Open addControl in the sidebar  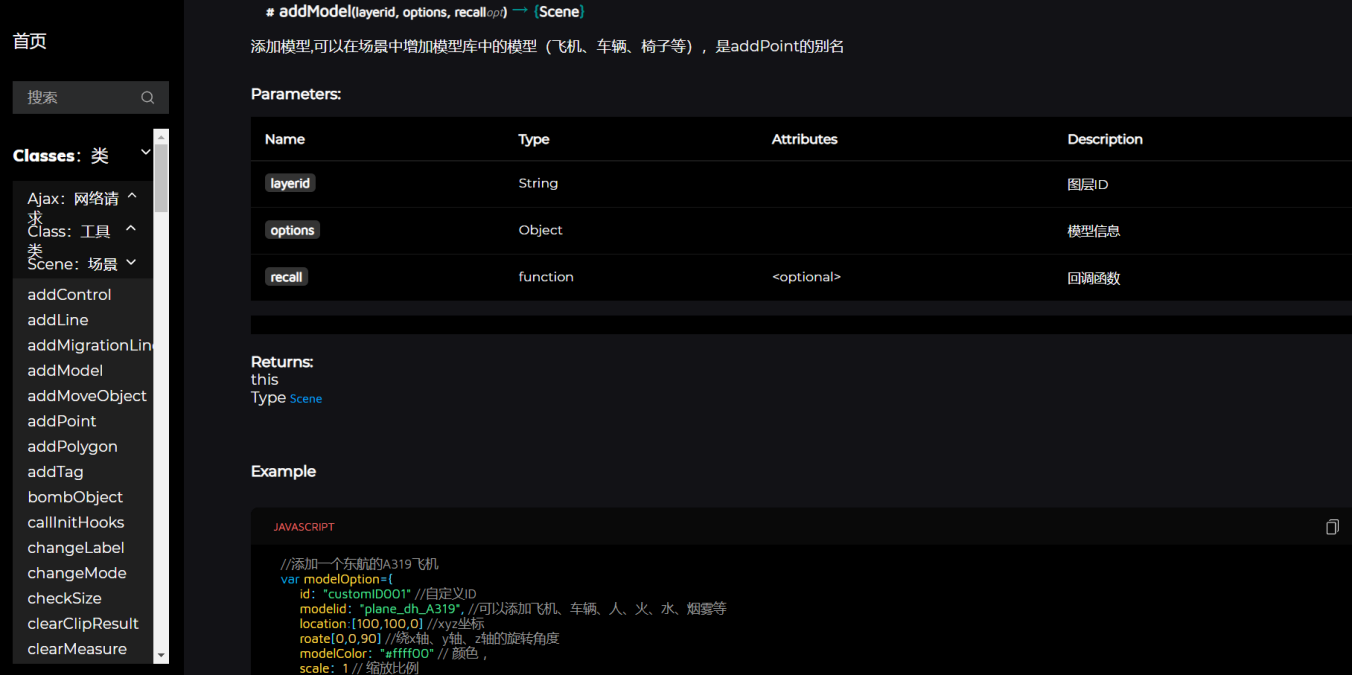pos(69,295)
